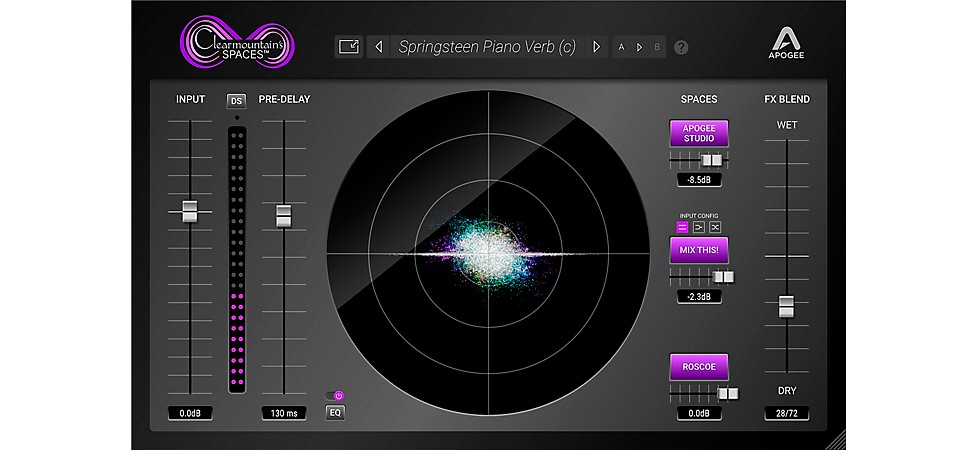Image resolution: width=976 pixels, height=450 pixels.
Task: Copy A to B with arrow button
Action: point(639,47)
